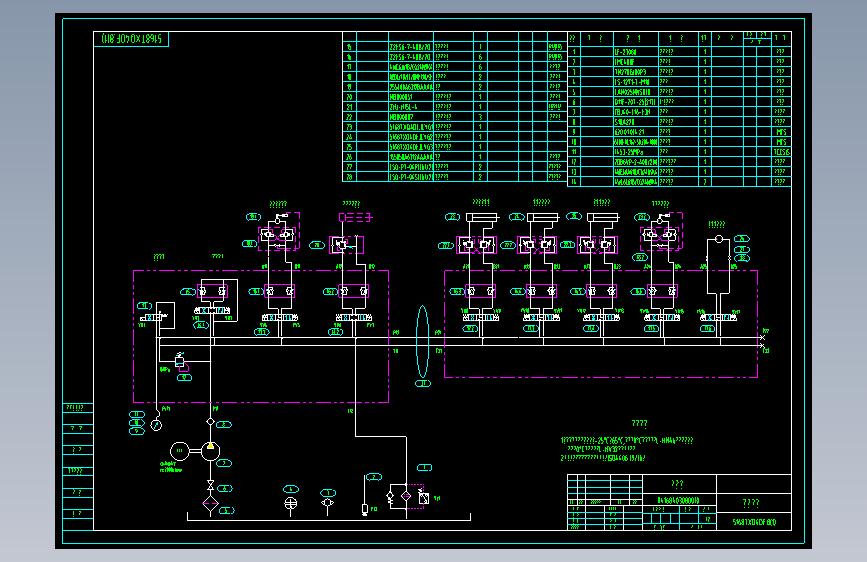Select the pressure gauge symbol outside left manifold
Viewport: 867px width, 562px height.
pos(156,425)
